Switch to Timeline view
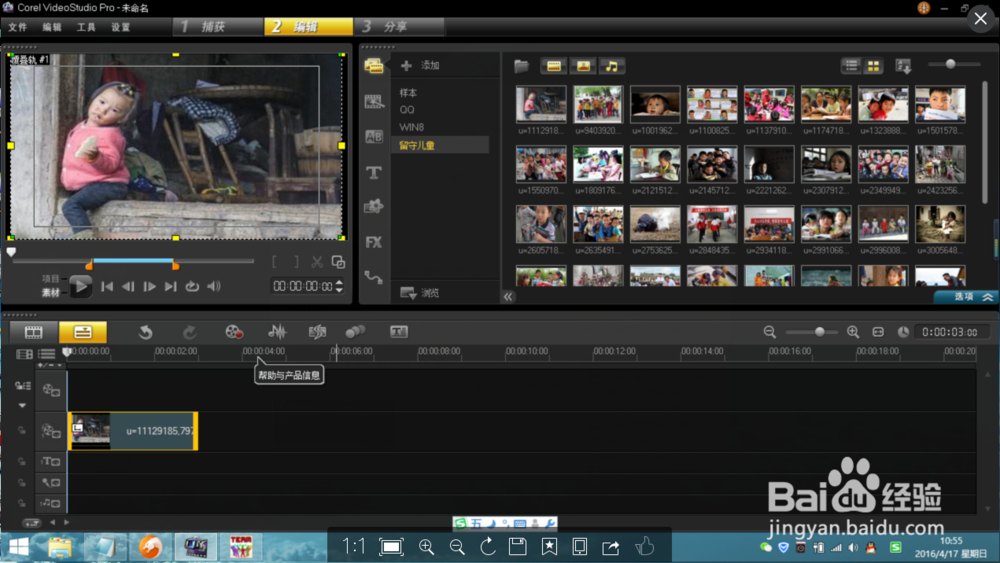The width and height of the screenshot is (1000, 563). [83, 332]
